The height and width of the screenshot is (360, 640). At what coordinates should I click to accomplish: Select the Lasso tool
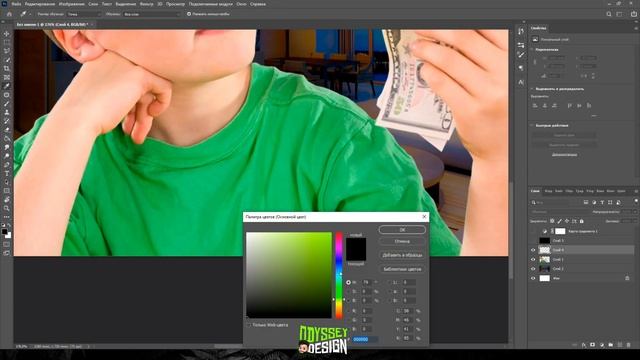coord(7,51)
